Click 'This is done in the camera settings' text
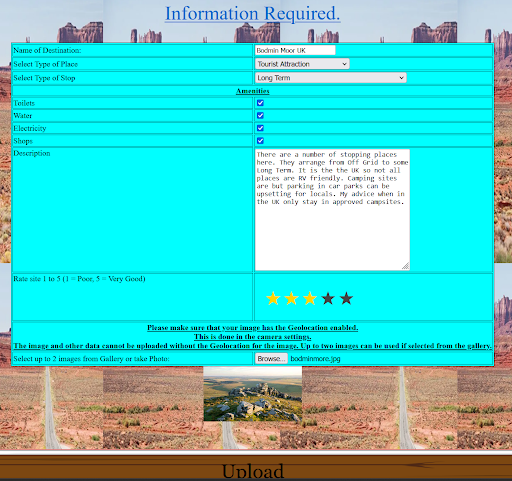 click(x=253, y=337)
